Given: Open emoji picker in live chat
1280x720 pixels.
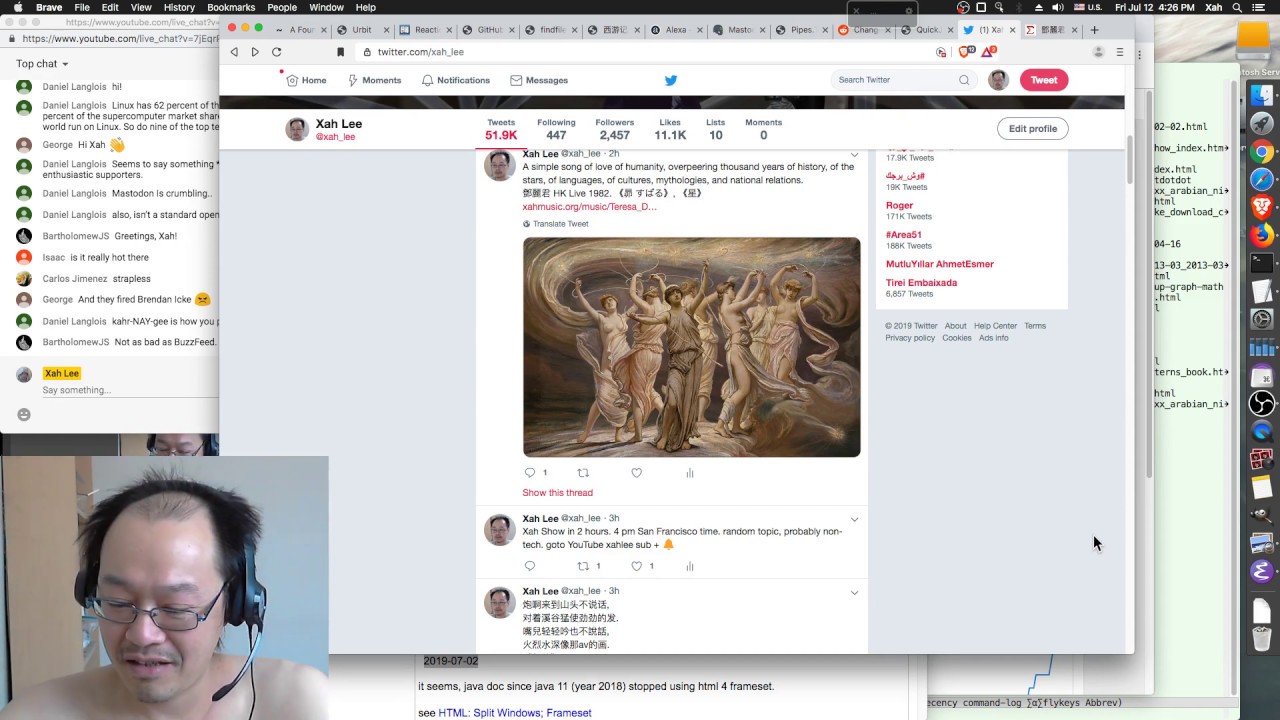Looking at the screenshot, I should tap(24, 414).
